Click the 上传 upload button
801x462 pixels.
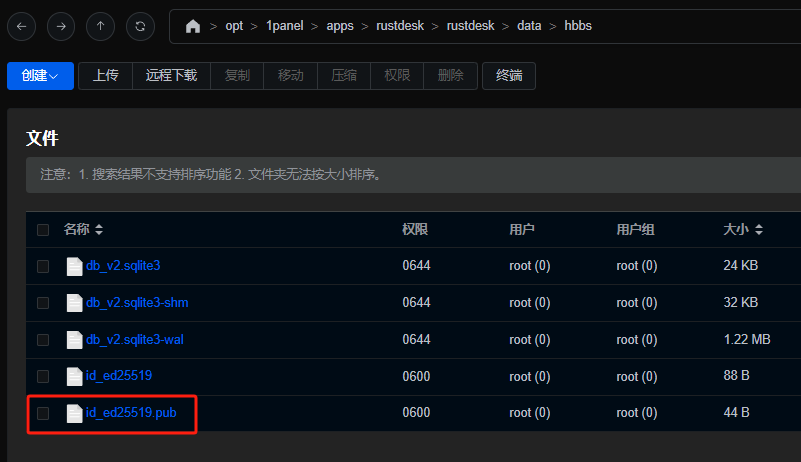tap(106, 76)
